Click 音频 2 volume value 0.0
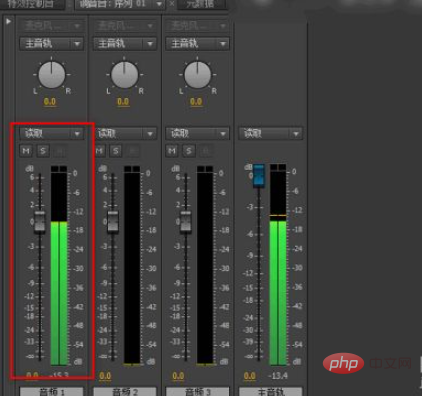The image size is (422, 396). point(105,376)
